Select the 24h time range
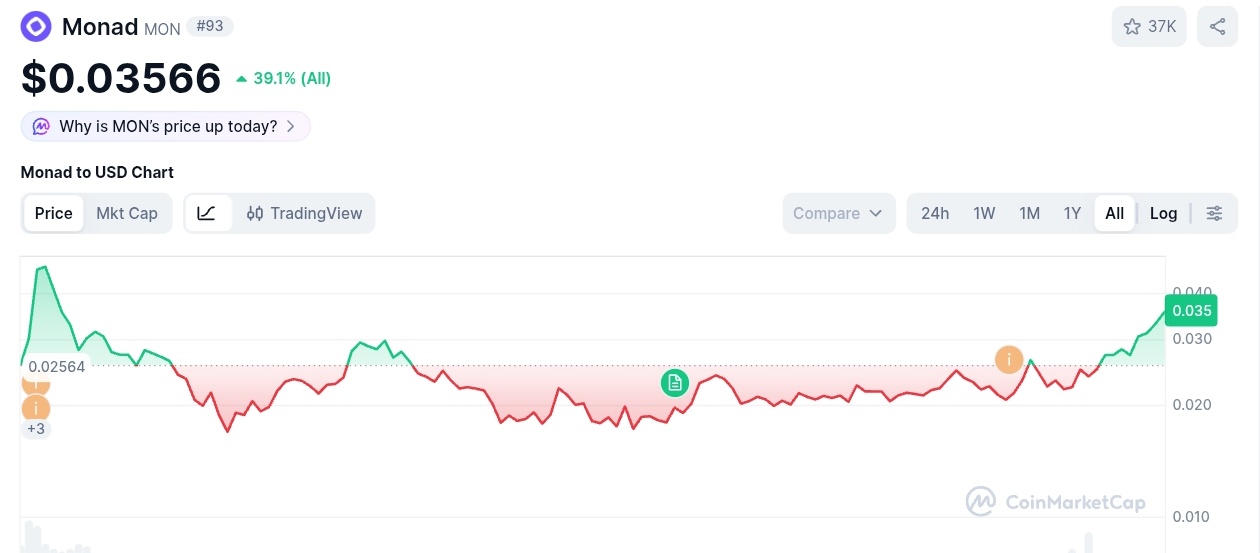Screen dimensions: 1260x553 (x=935, y=213)
